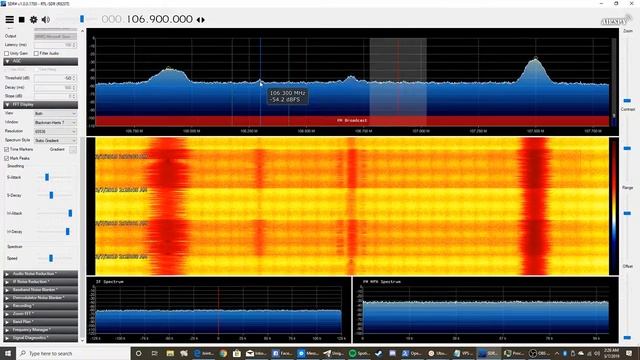This screenshot has height=360, width=640.
Task: Open the settings gear configuration
Action: pyautogui.click(x=33, y=20)
